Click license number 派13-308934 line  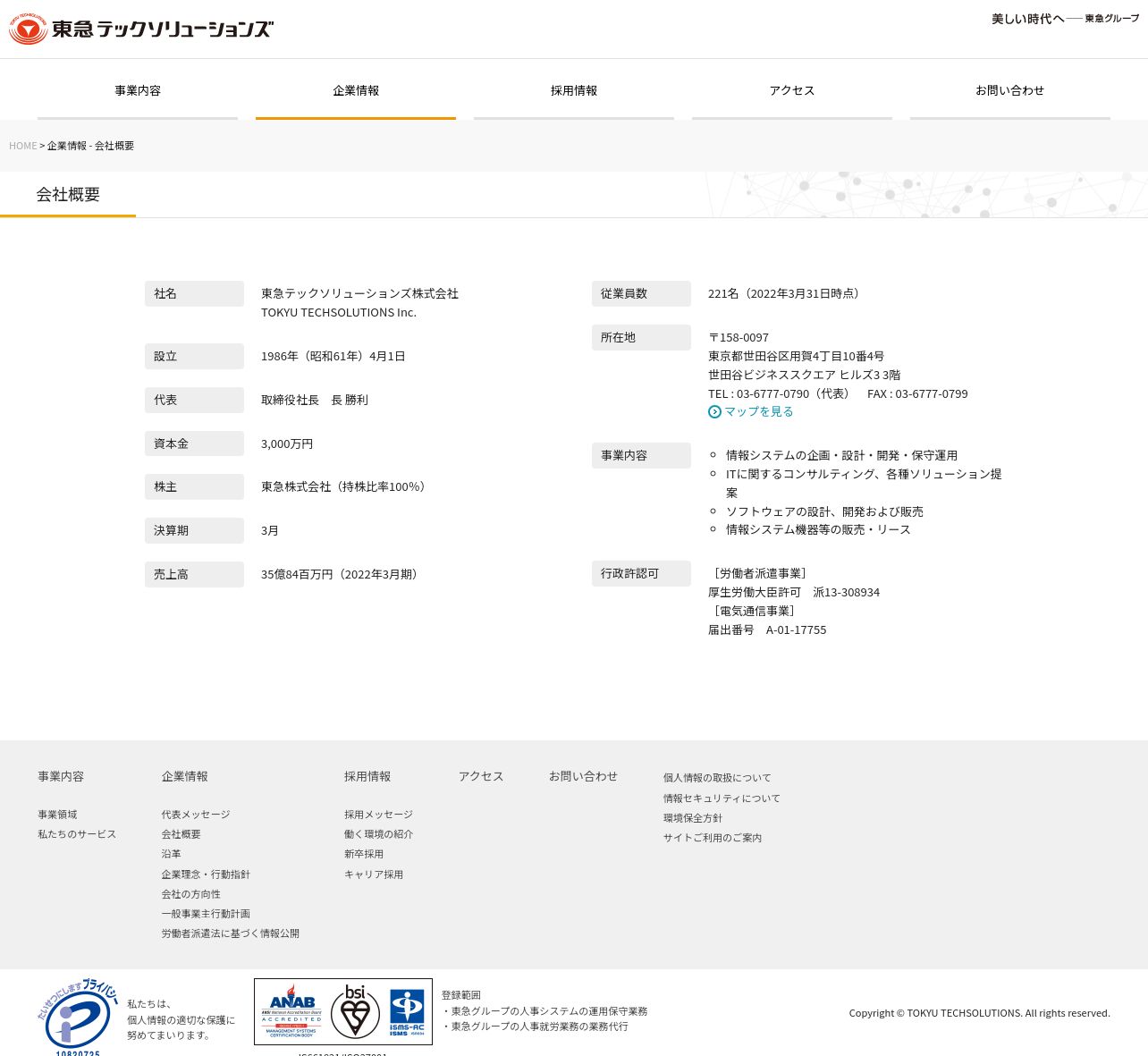click(x=794, y=593)
